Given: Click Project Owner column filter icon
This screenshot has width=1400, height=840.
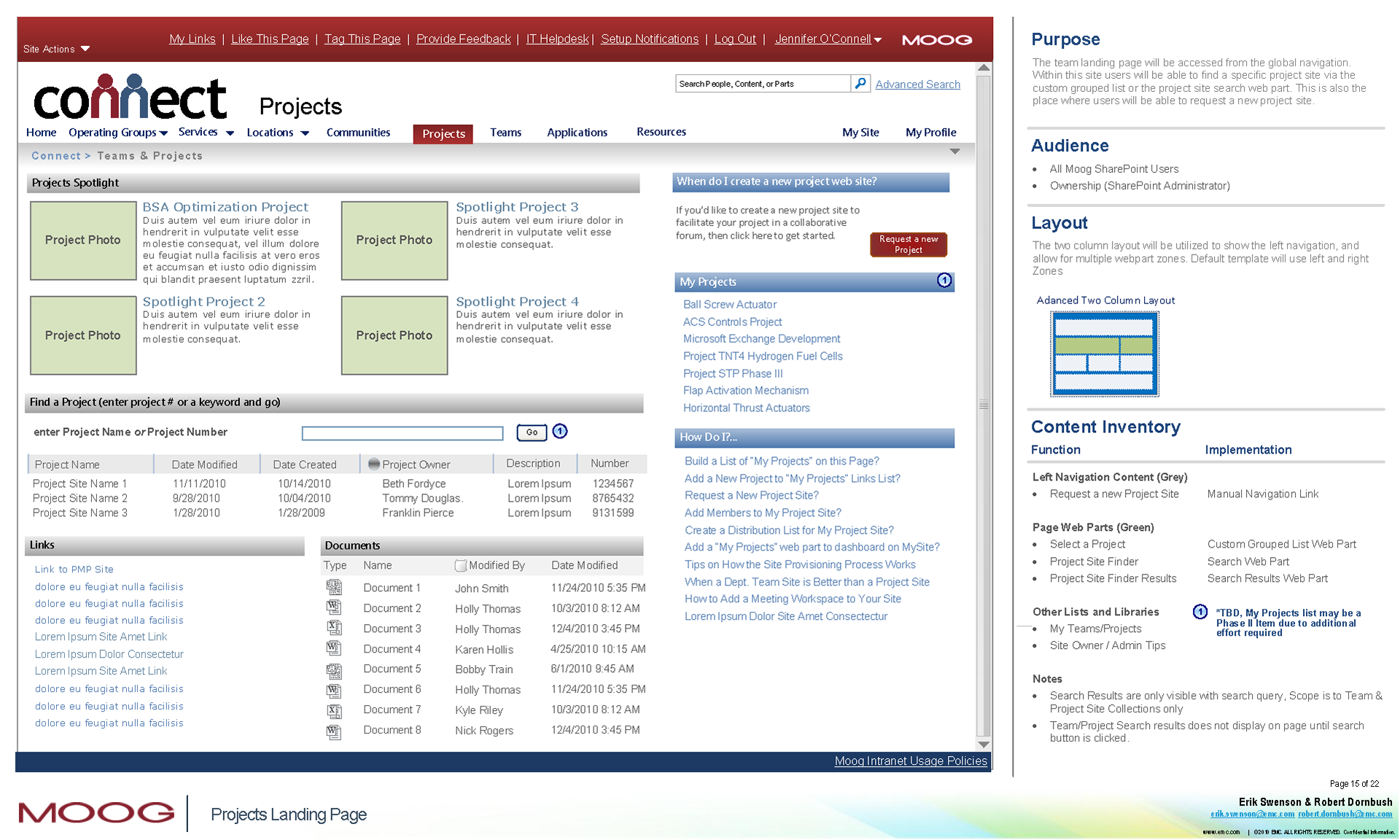Looking at the screenshot, I should 374,464.
